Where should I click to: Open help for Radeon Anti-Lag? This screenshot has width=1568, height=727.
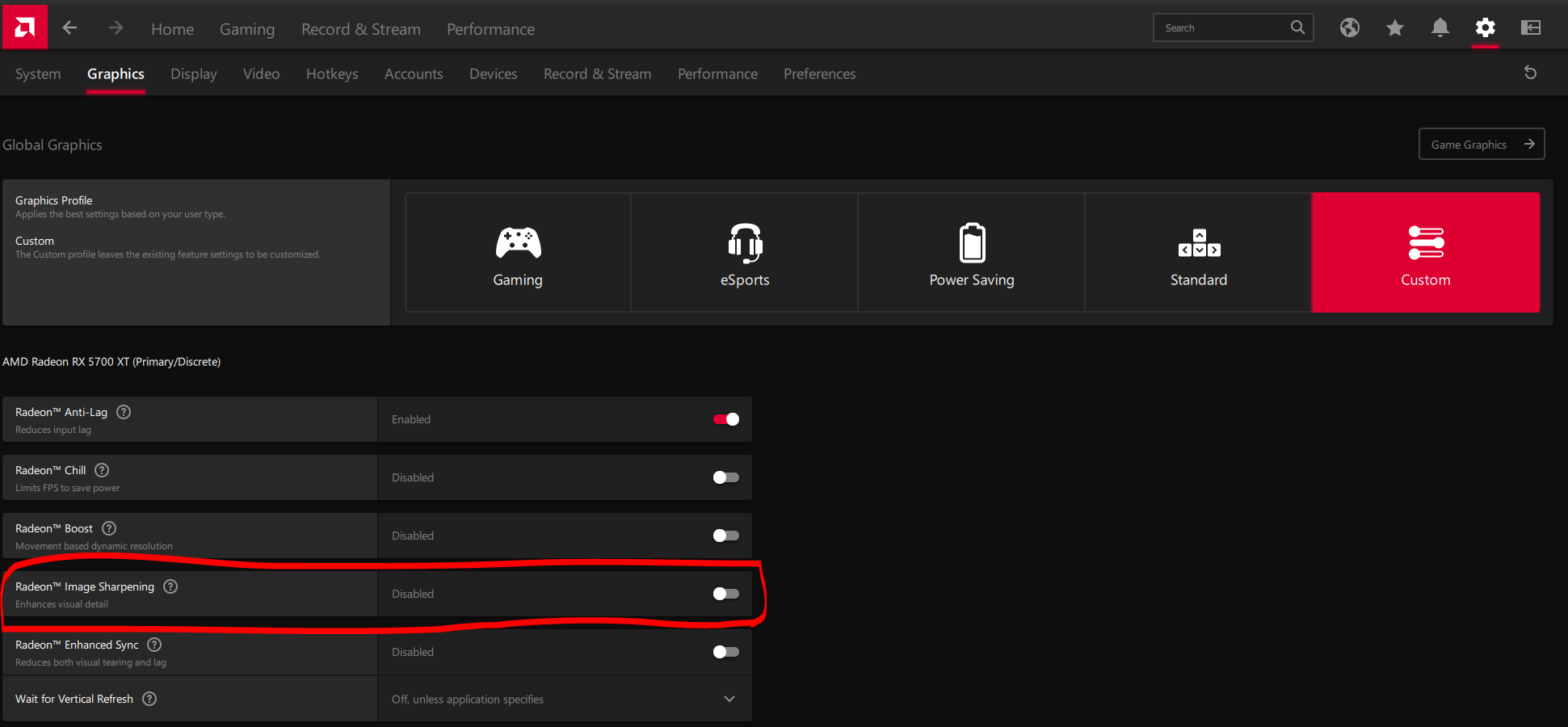[x=124, y=412]
